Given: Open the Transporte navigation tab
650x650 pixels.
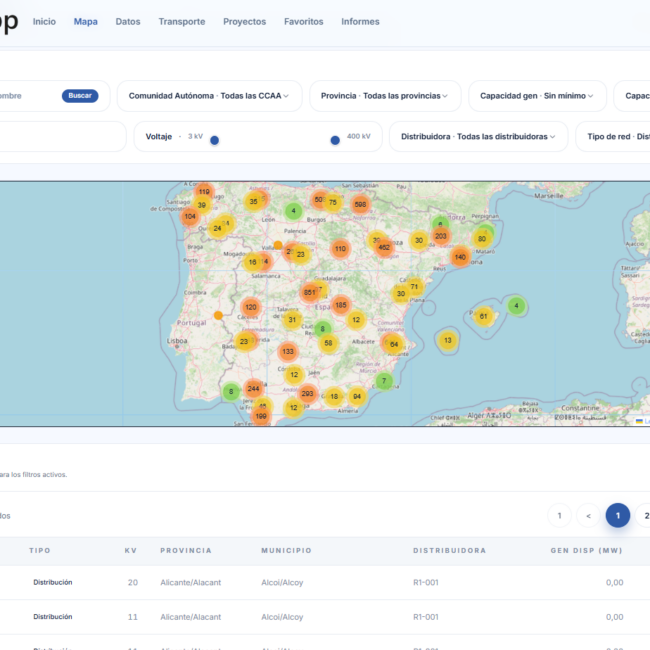Looking at the screenshot, I should coord(182,22).
